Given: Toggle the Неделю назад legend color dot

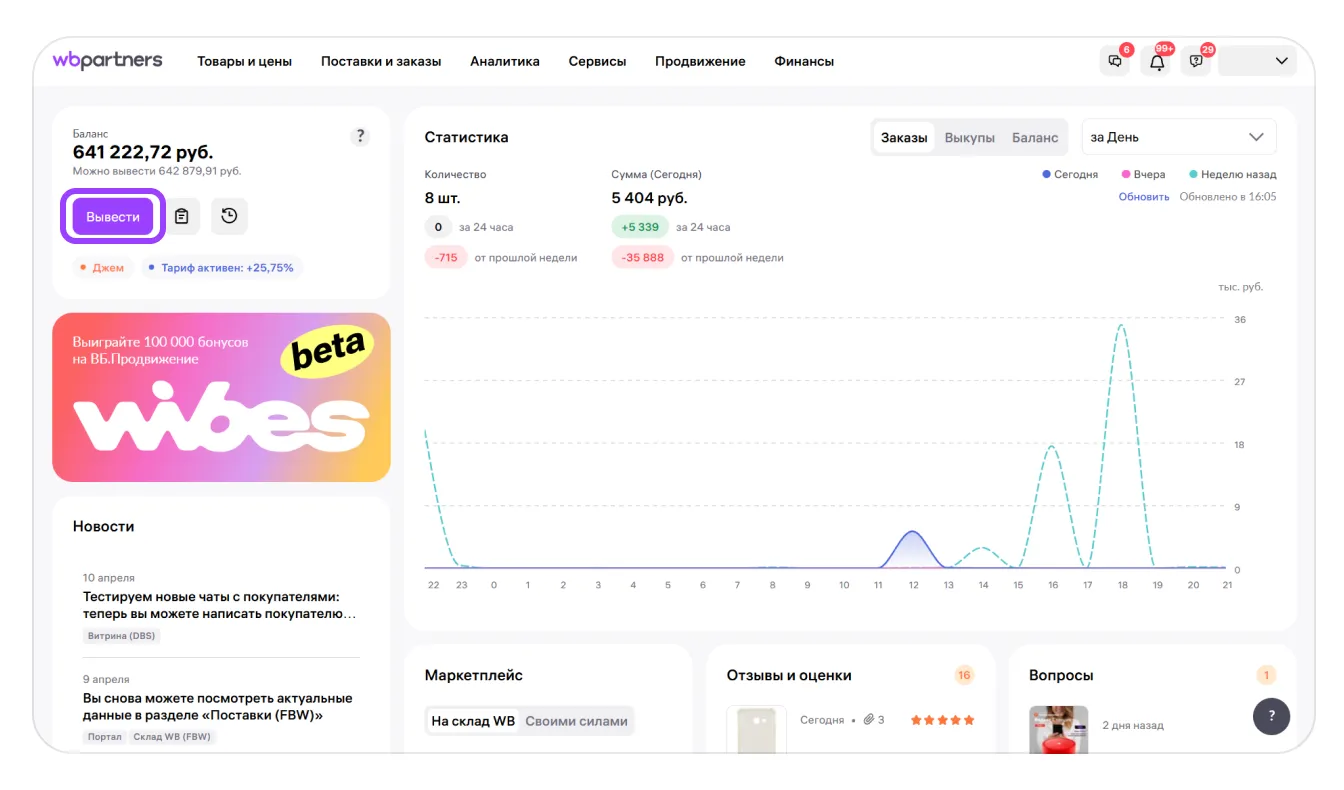Looking at the screenshot, I should [1193, 175].
